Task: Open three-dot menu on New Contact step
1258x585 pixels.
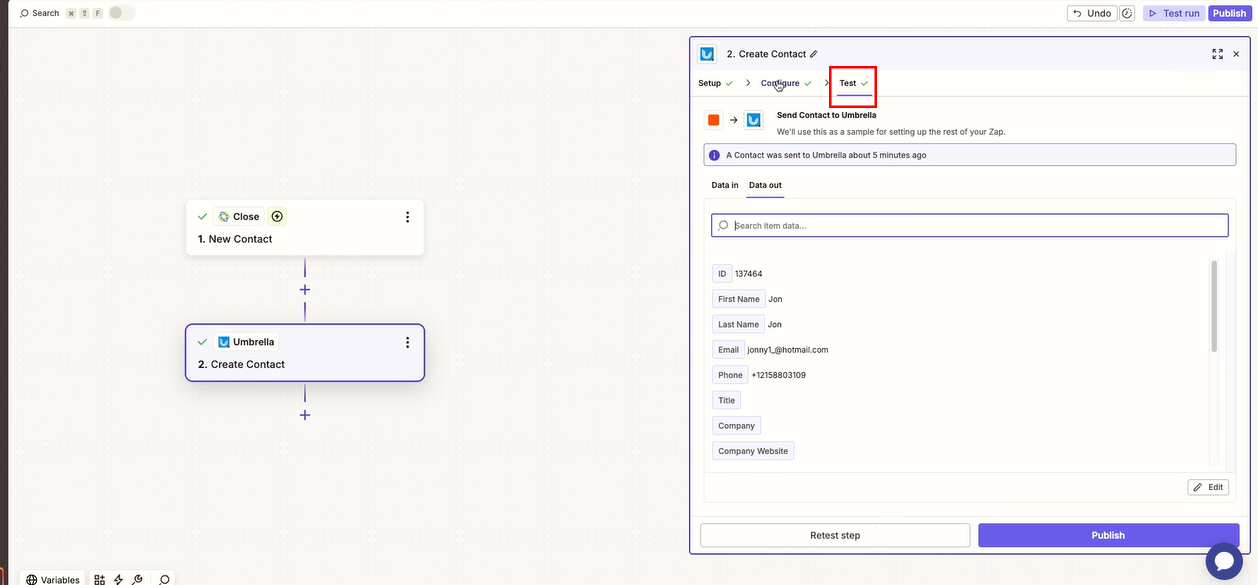Action: point(407,217)
